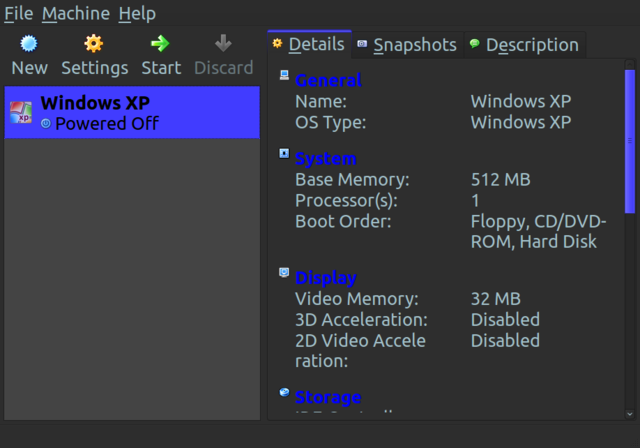Open the Machine menu

pyautogui.click(x=76, y=13)
